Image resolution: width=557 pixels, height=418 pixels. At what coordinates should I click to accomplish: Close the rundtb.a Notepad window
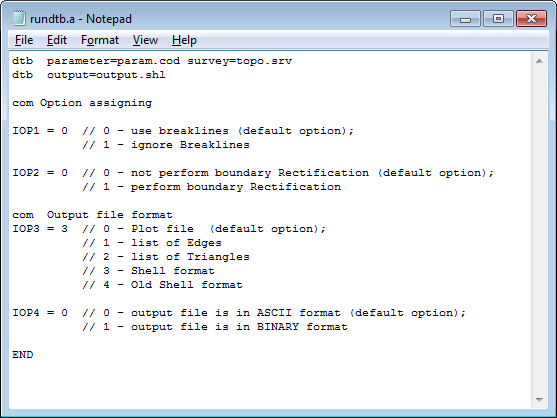click(531, 19)
